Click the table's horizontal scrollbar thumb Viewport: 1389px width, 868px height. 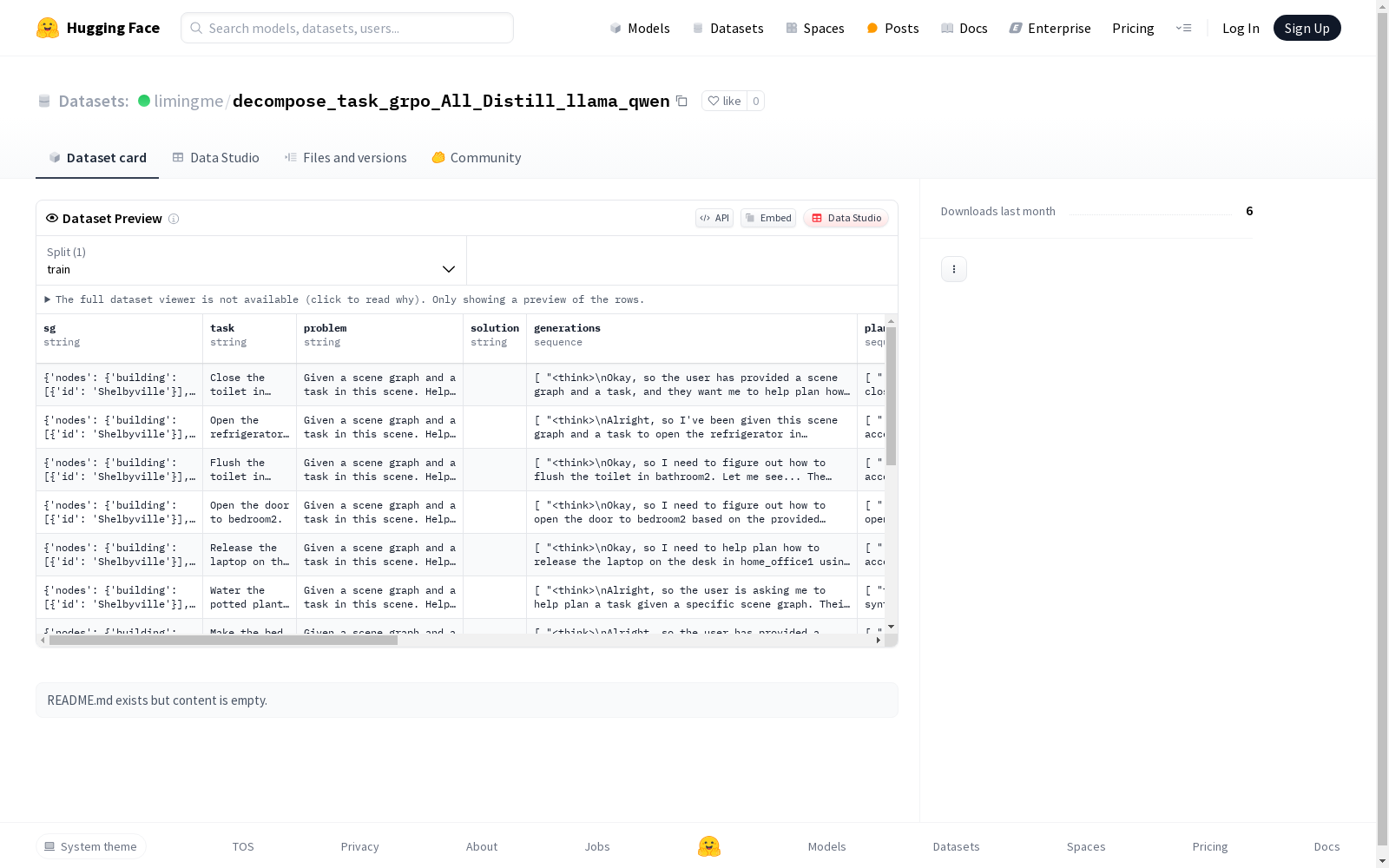223,641
